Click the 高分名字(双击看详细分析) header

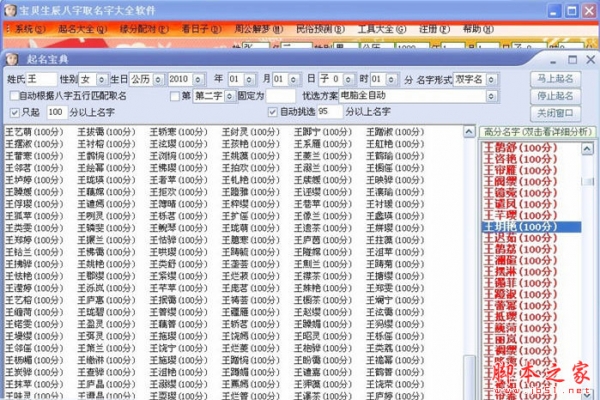pos(538,132)
